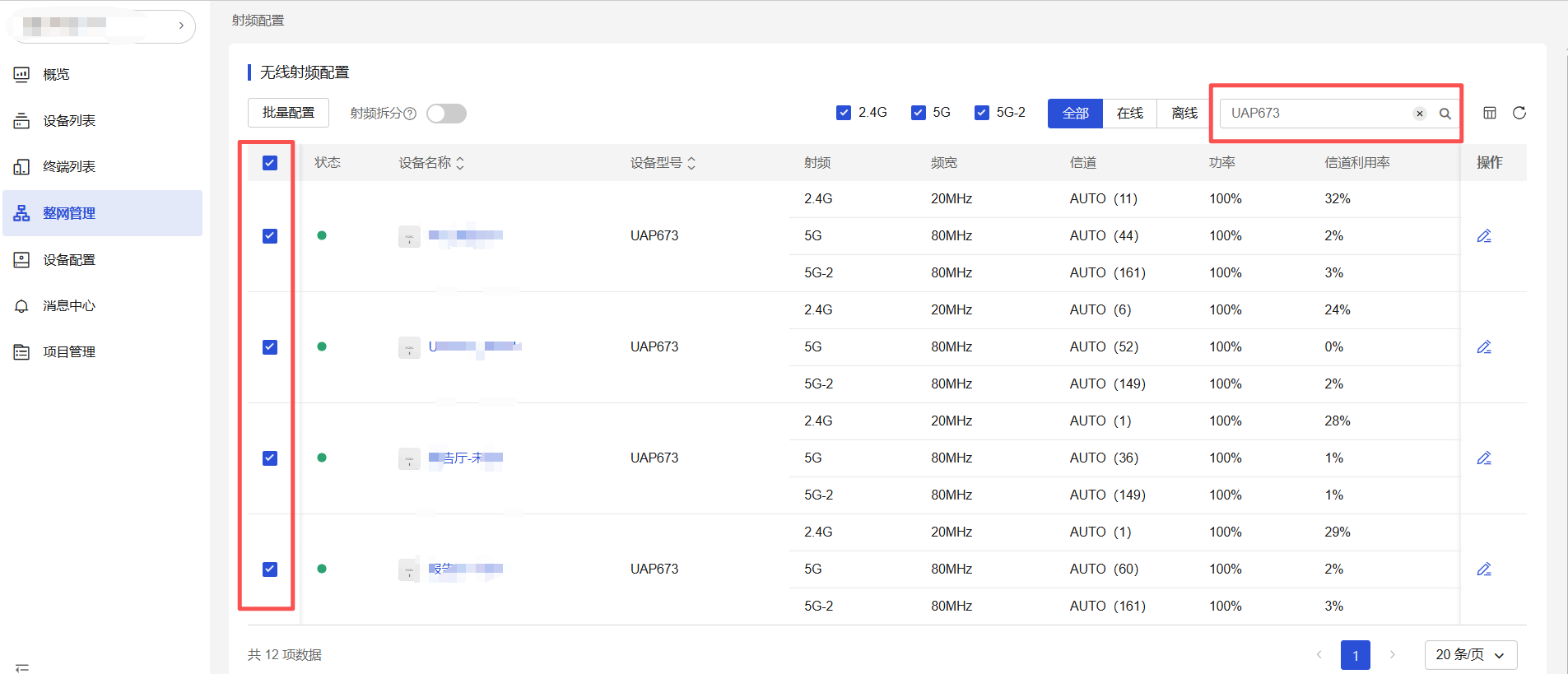This screenshot has width=1568, height=674.
Task: Go to page 1 in pagination
Action: pyautogui.click(x=1355, y=655)
